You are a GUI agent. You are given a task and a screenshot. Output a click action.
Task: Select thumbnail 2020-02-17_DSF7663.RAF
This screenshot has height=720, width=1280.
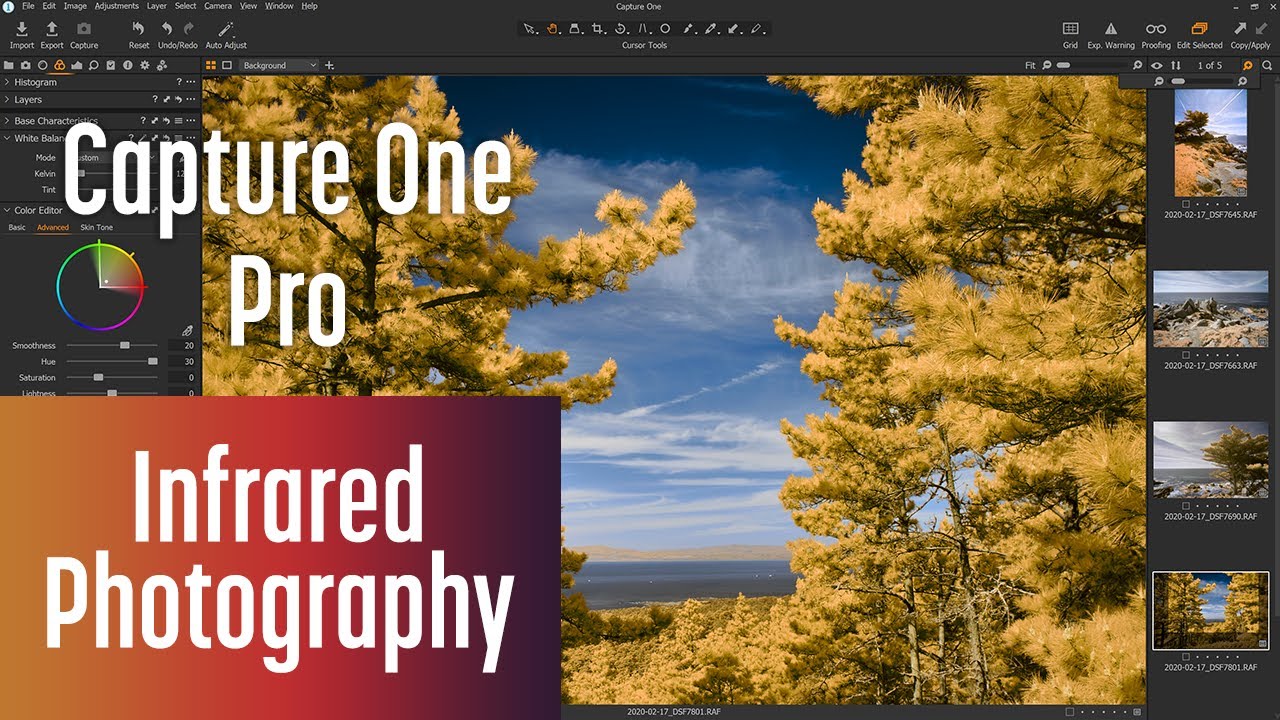coord(1211,309)
